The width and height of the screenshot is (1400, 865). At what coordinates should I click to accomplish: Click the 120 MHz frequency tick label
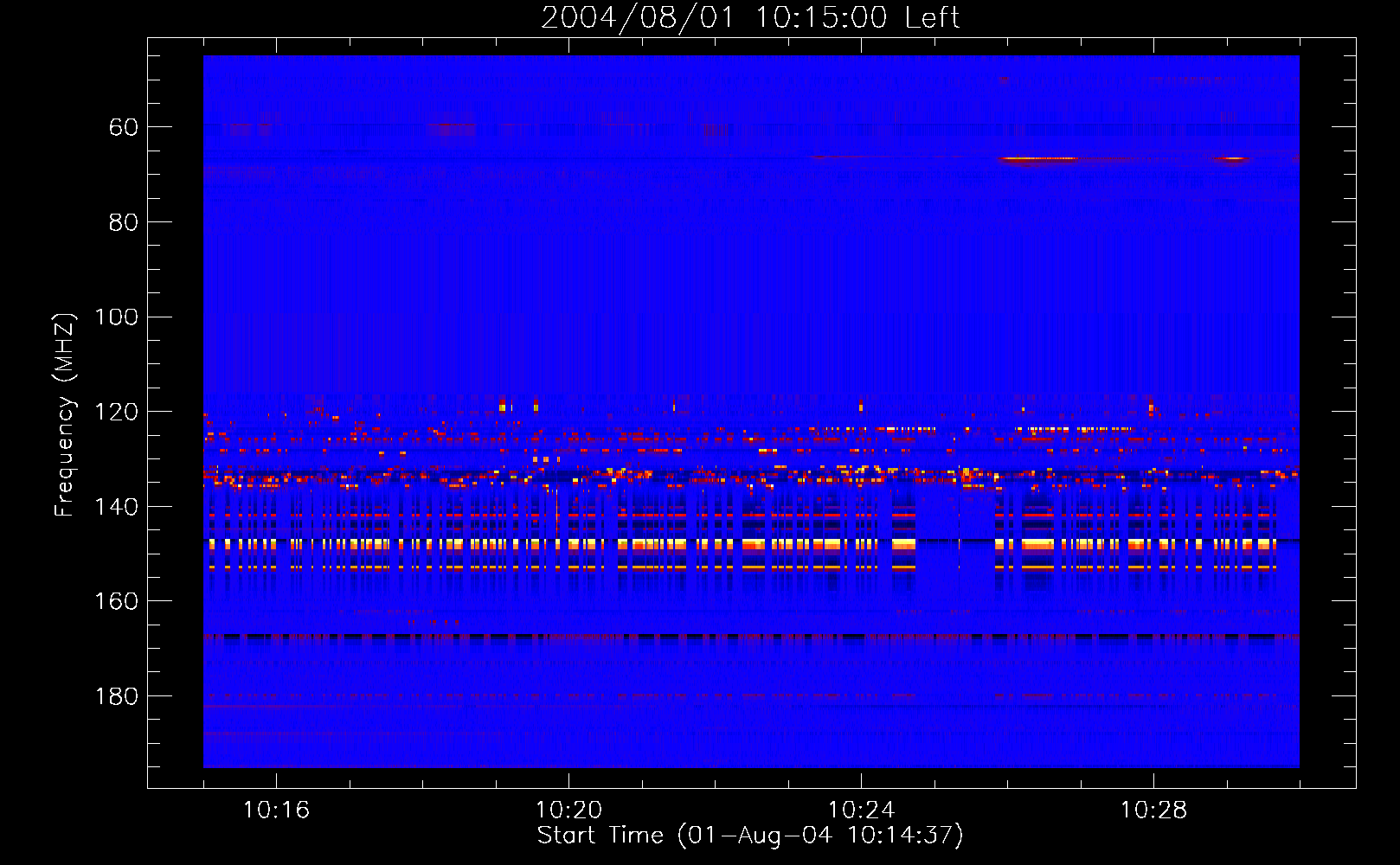coord(116,412)
